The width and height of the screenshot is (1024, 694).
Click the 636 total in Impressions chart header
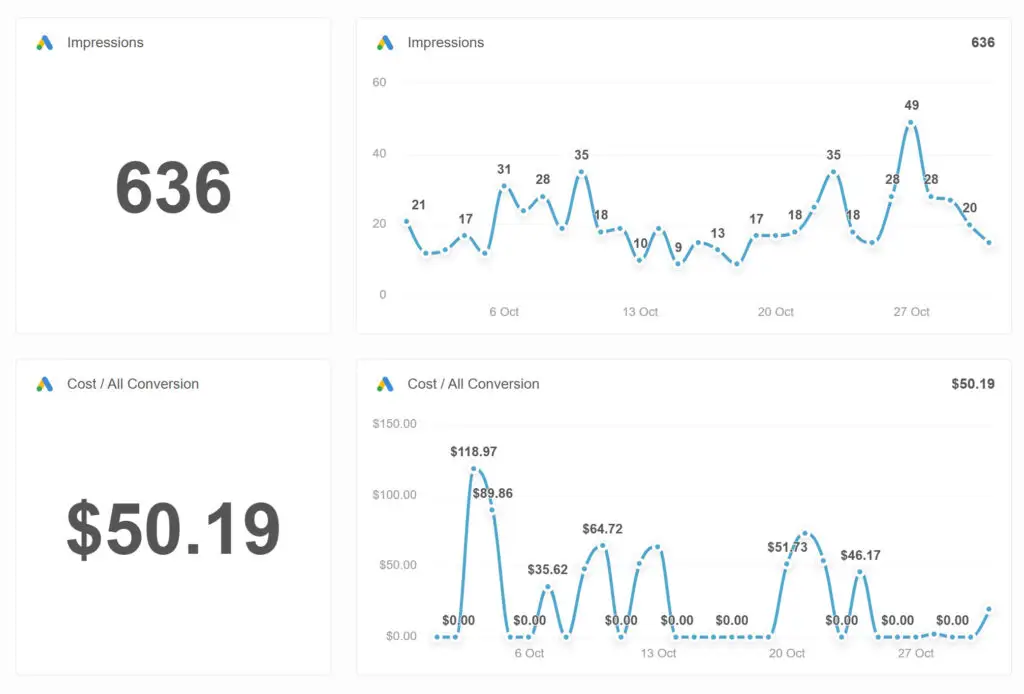click(982, 43)
